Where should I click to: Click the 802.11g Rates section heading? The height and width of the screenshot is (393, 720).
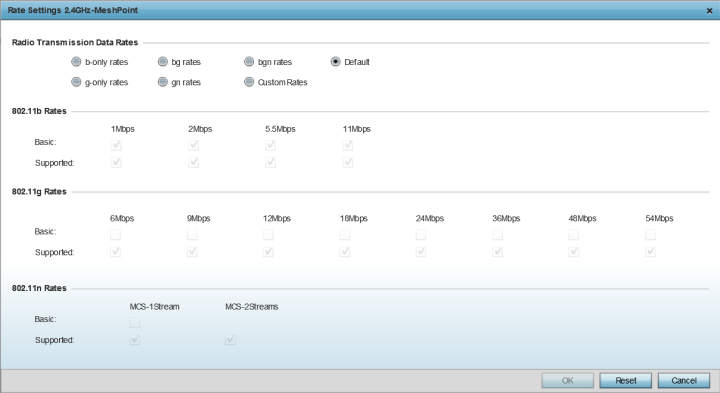click(39, 191)
